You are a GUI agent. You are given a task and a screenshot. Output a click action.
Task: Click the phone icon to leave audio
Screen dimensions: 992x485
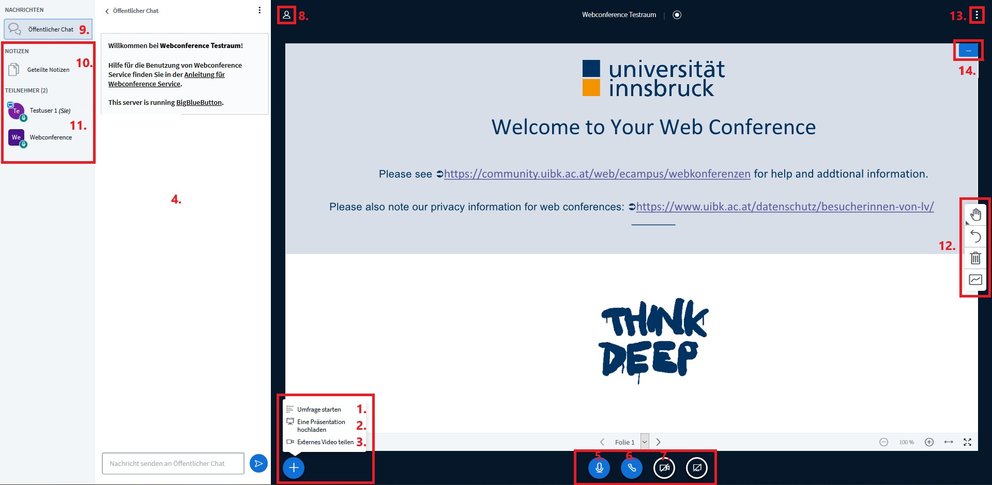pos(631,466)
